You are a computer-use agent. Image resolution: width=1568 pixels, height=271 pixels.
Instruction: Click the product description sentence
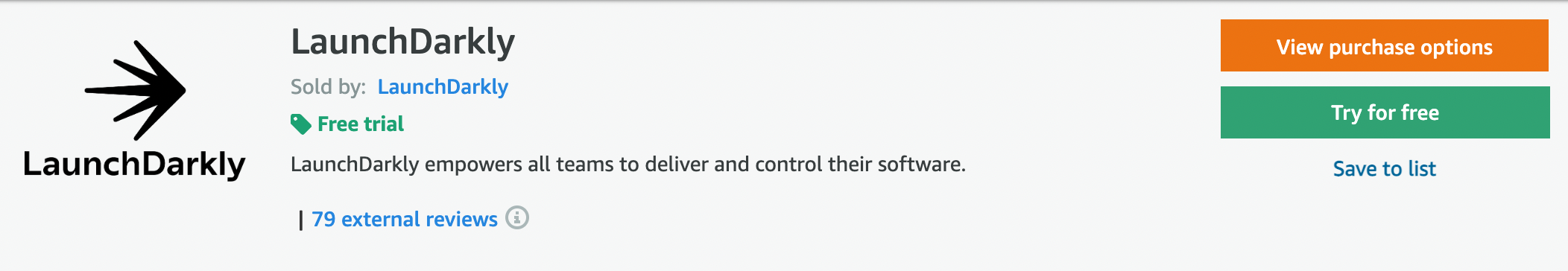[x=628, y=165]
